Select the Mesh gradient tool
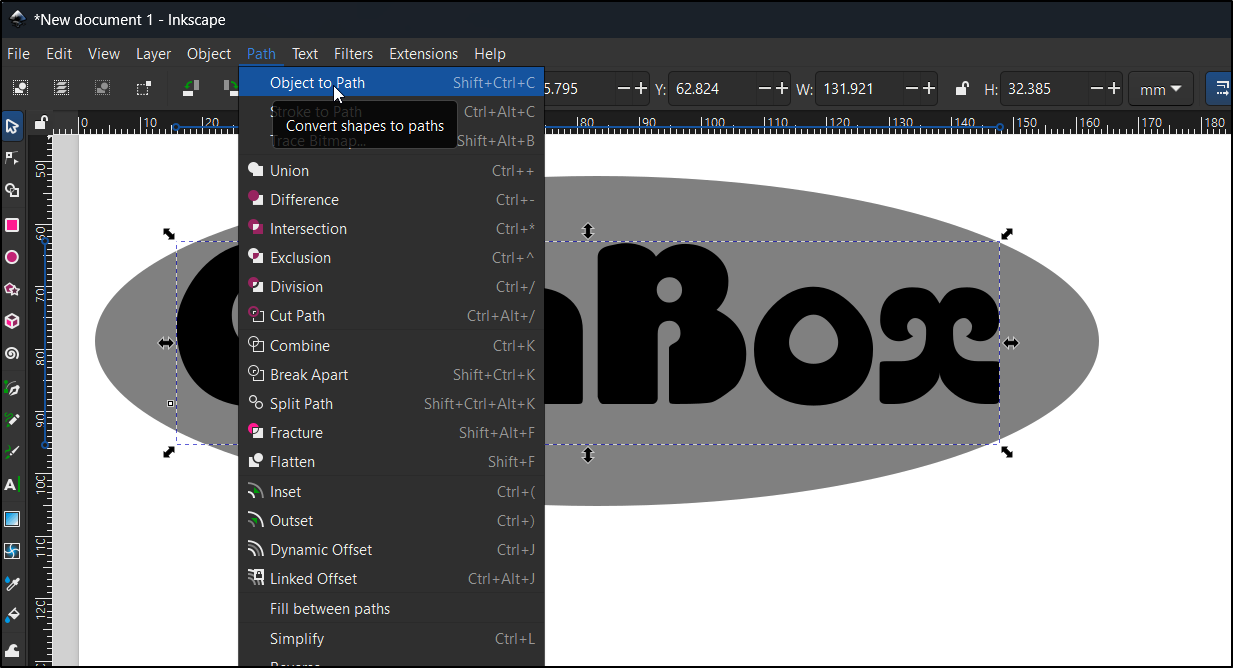 pos(12,551)
